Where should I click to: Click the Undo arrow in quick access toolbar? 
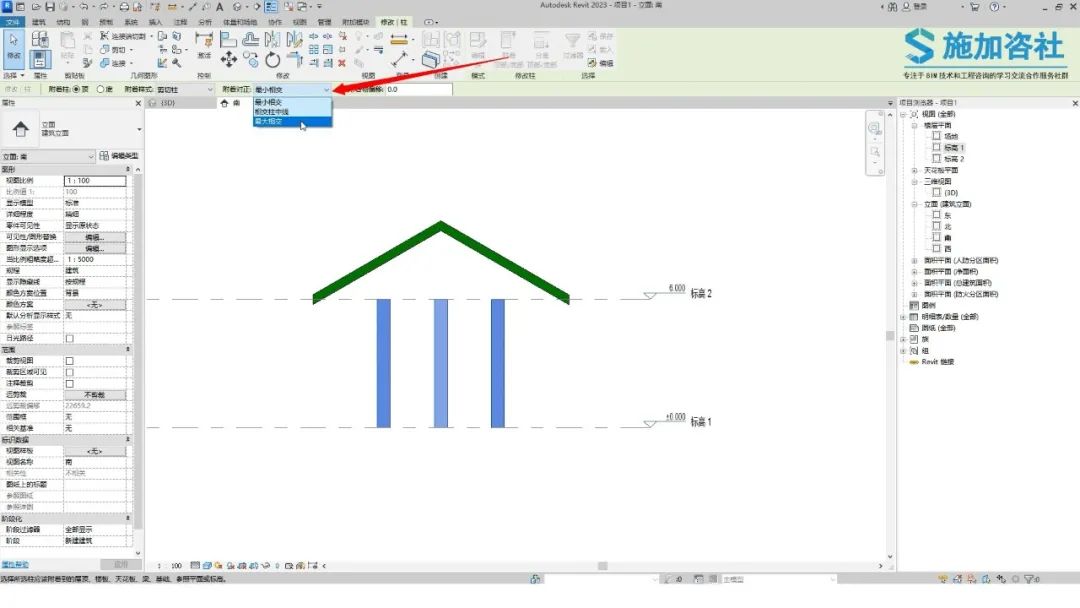point(84,6)
